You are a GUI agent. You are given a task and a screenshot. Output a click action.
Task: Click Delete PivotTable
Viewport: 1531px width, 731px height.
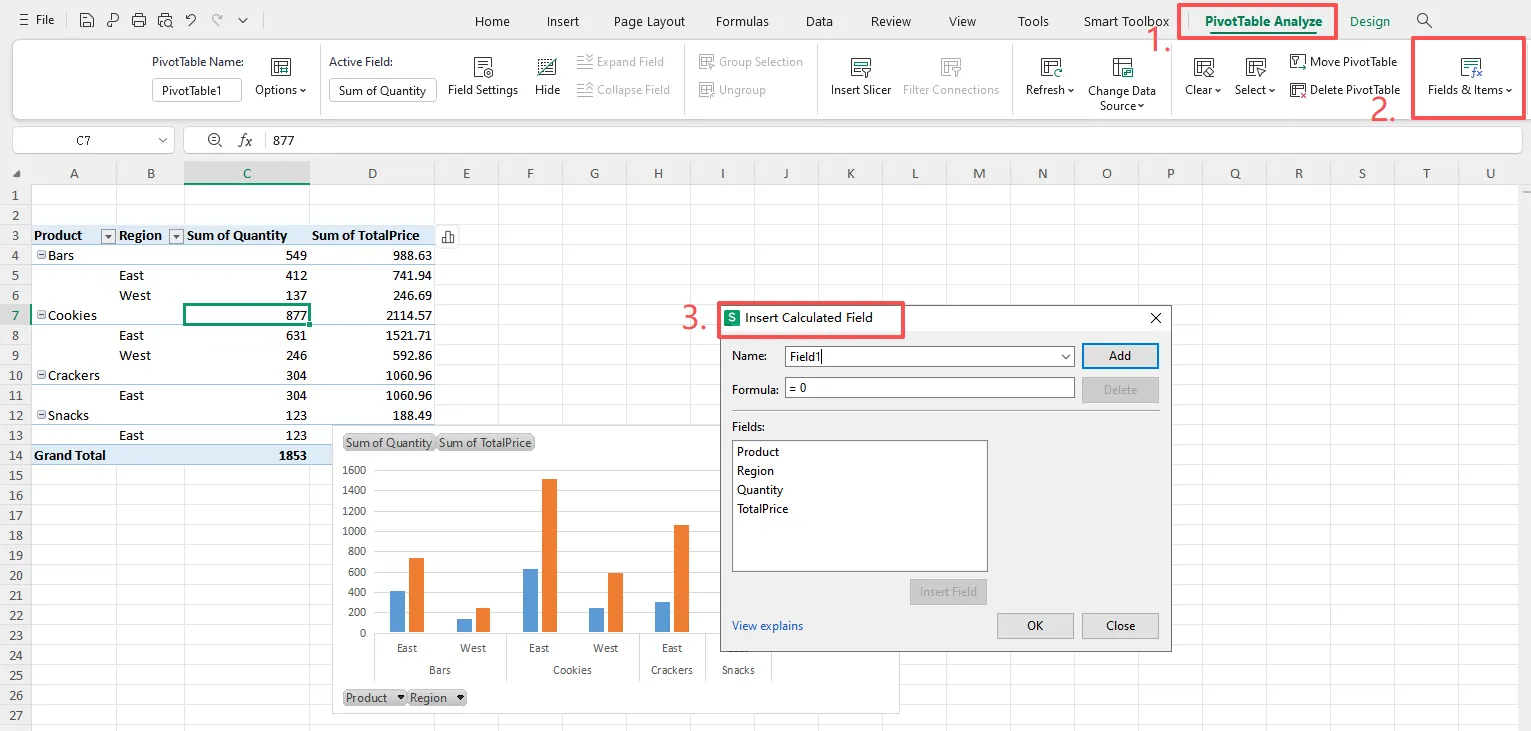coord(1345,89)
